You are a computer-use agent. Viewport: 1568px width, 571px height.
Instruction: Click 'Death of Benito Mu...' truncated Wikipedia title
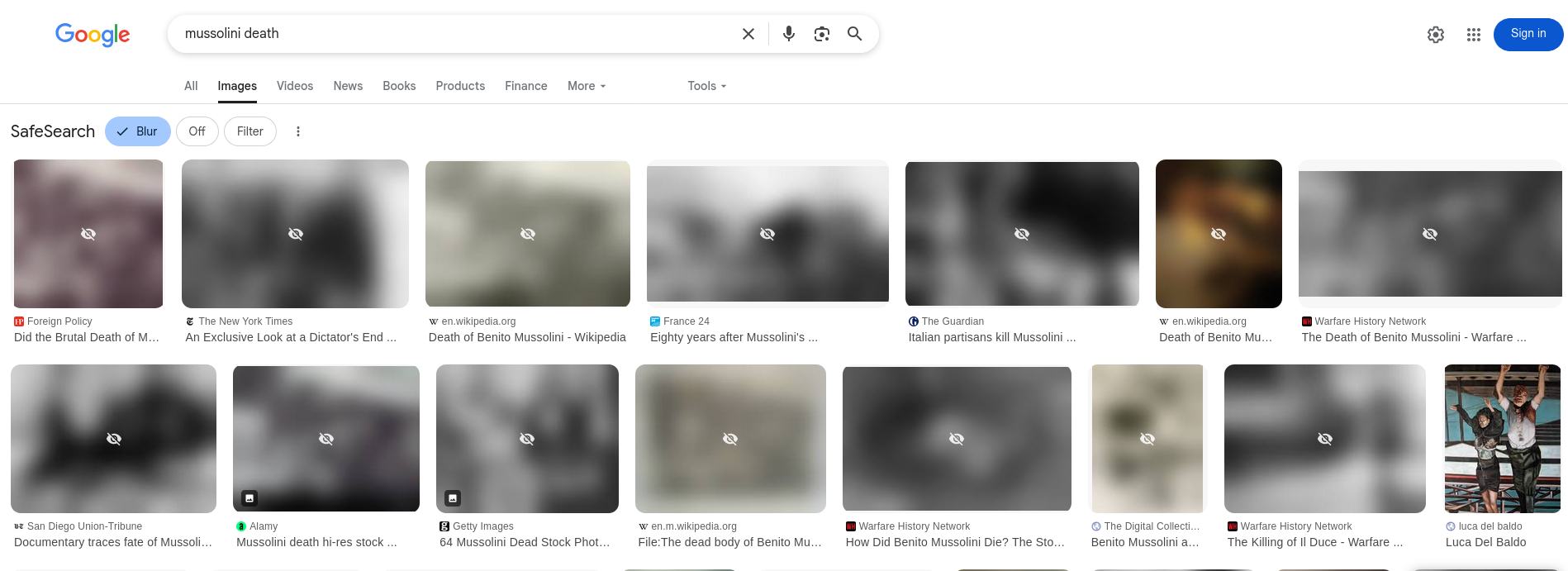click(x=1215, y=337)
